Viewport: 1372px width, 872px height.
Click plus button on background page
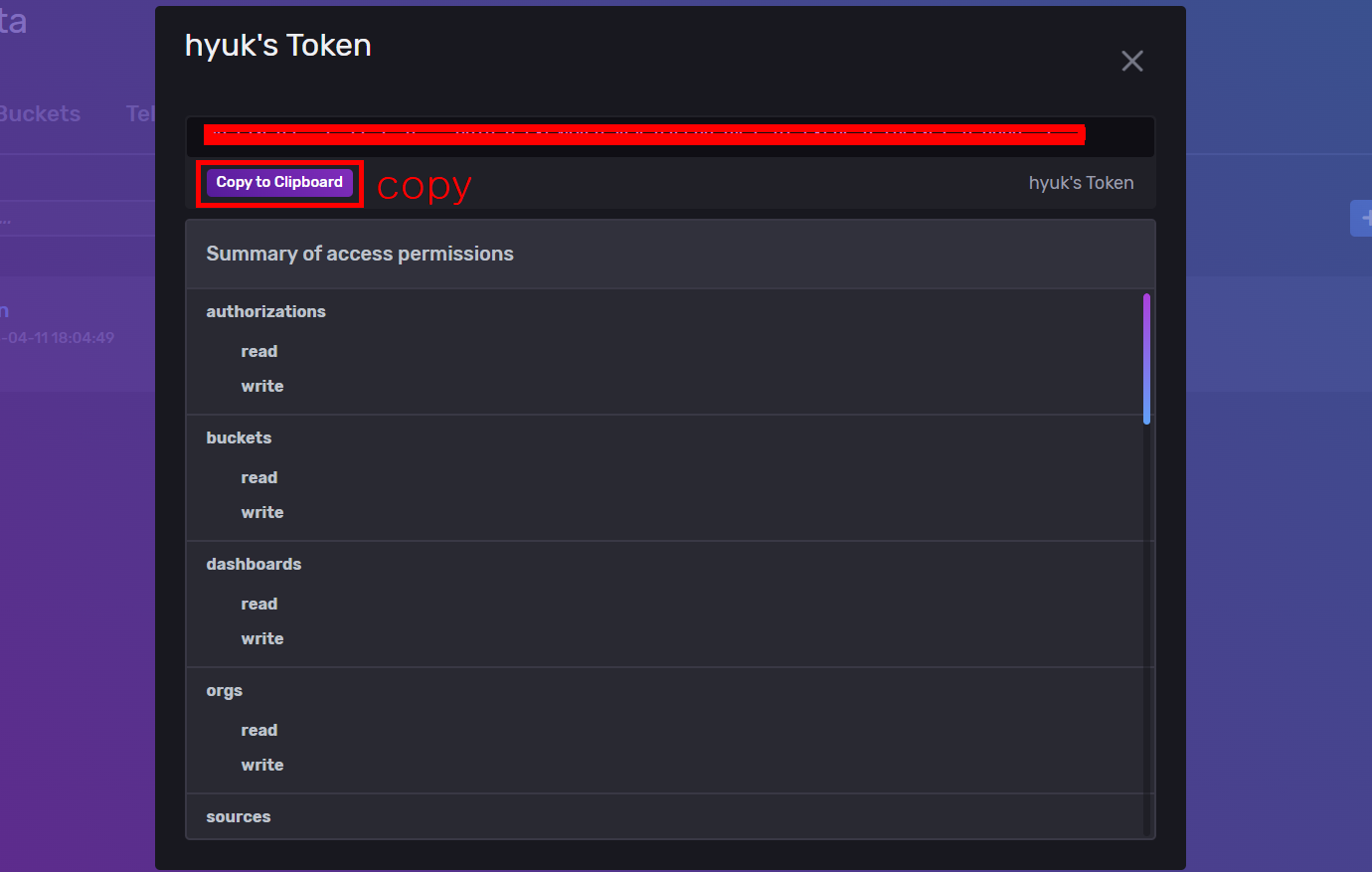coord(1361,218)
